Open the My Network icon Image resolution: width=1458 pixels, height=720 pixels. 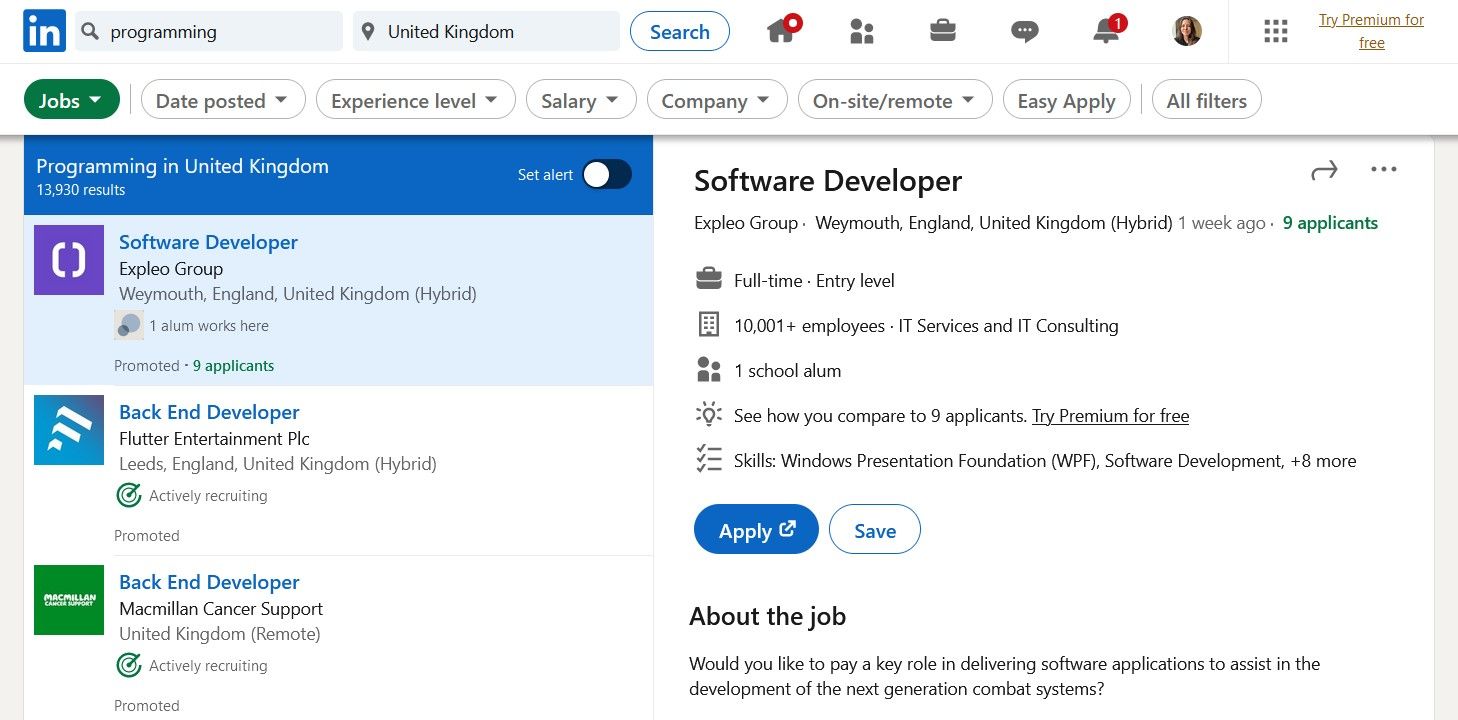(x=862, y=31)
